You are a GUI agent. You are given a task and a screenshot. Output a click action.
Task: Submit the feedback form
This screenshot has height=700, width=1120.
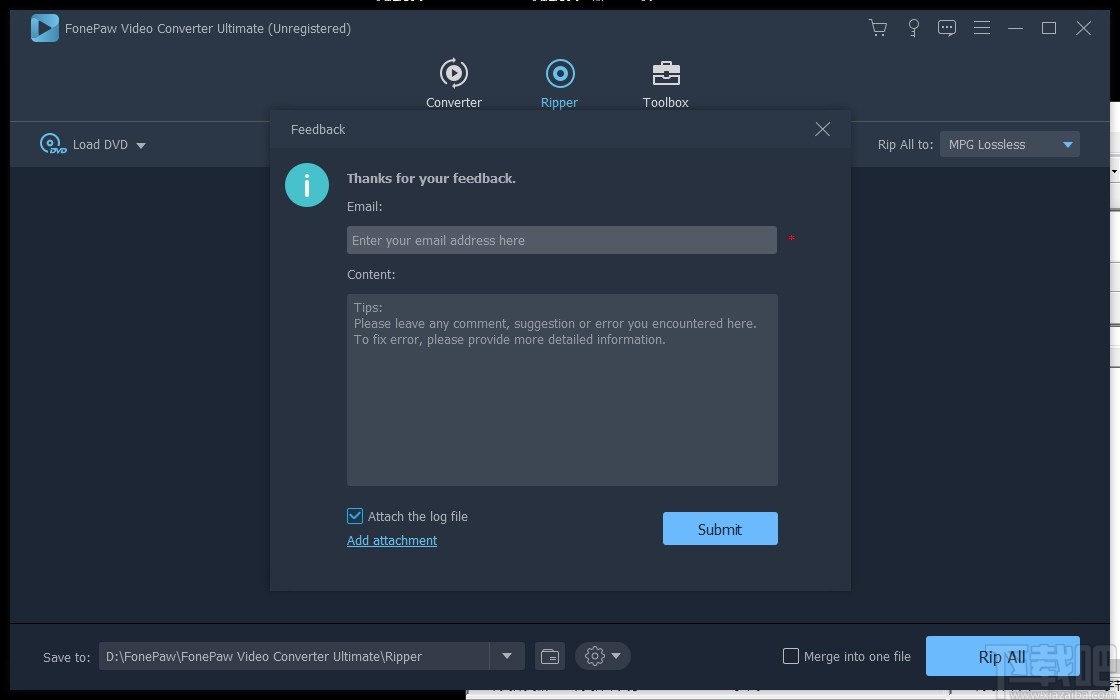720,528
